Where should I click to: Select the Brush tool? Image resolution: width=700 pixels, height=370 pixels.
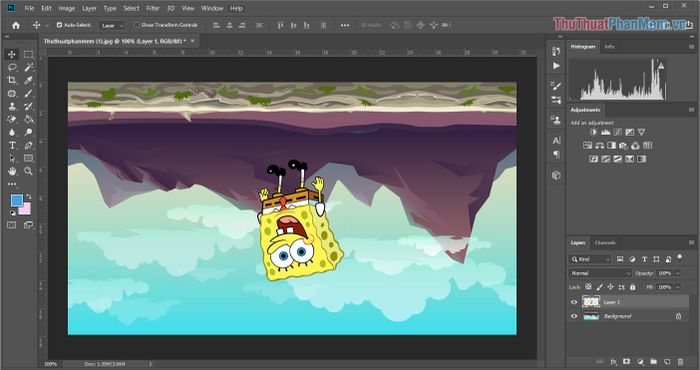[x=29, y=93]
